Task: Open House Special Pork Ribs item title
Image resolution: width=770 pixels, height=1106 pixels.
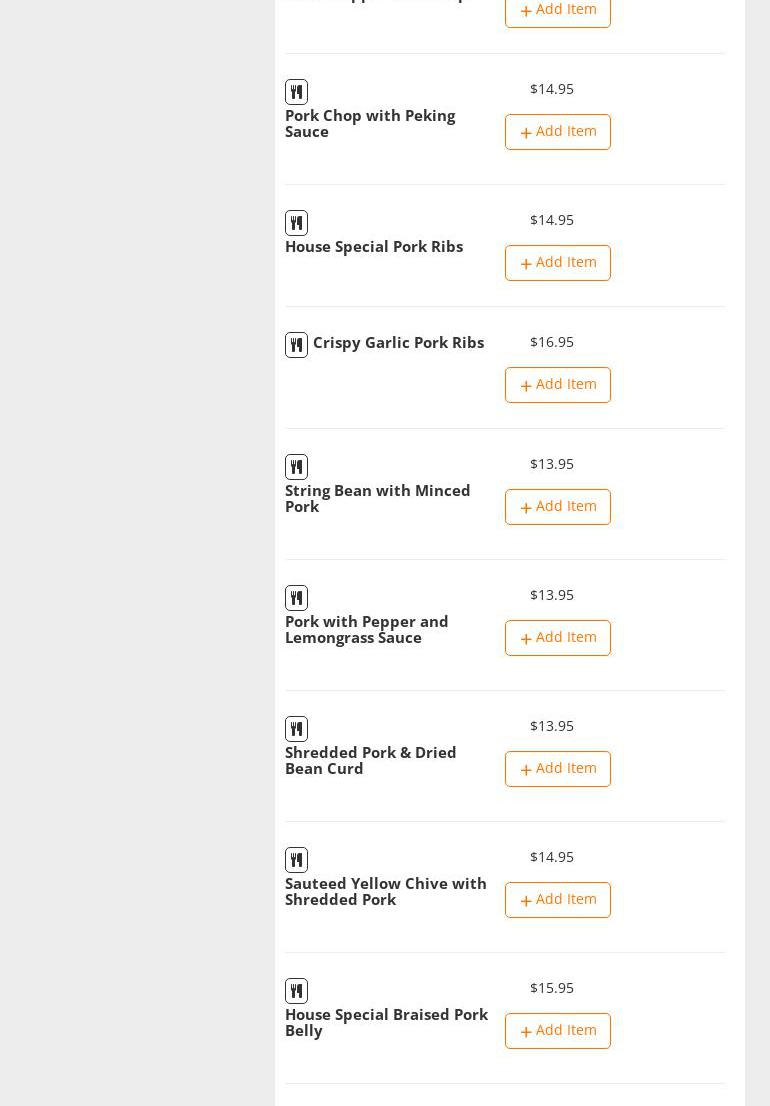Action: (373, 247)
